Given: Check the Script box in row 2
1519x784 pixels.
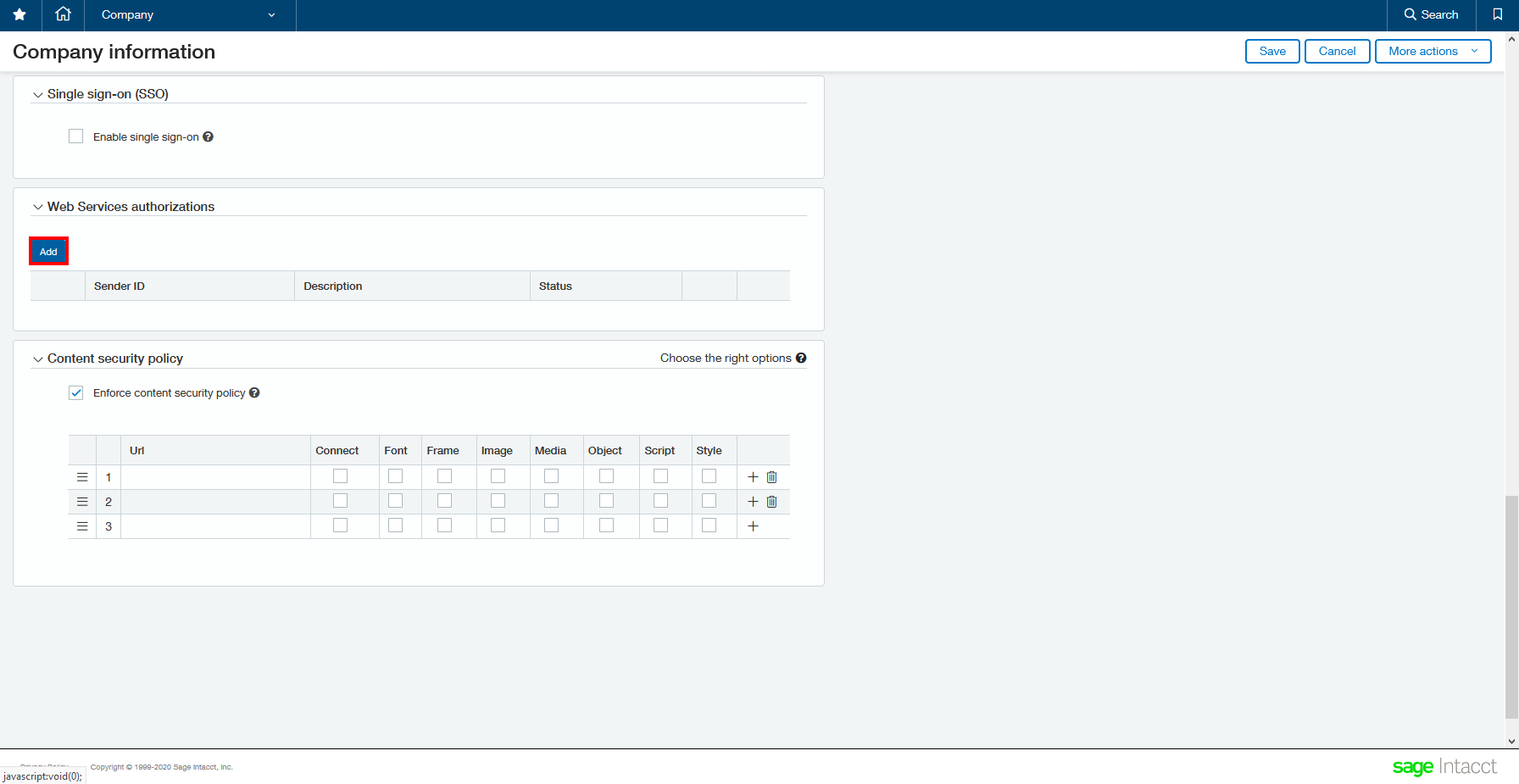Looking at the screenshot, I should tap(660, 501).
